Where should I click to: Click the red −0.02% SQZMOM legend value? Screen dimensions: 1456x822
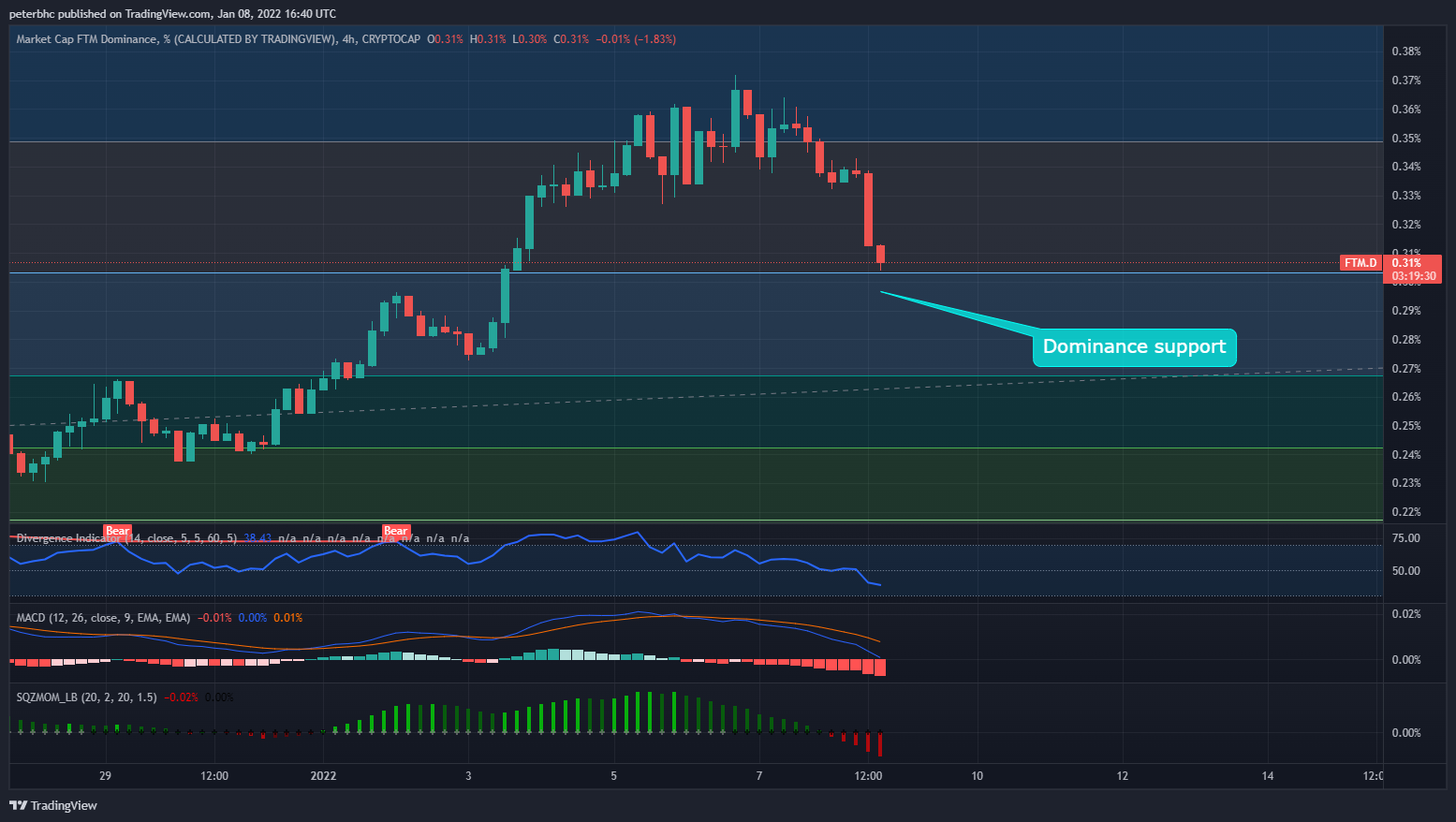coord(182,697)
